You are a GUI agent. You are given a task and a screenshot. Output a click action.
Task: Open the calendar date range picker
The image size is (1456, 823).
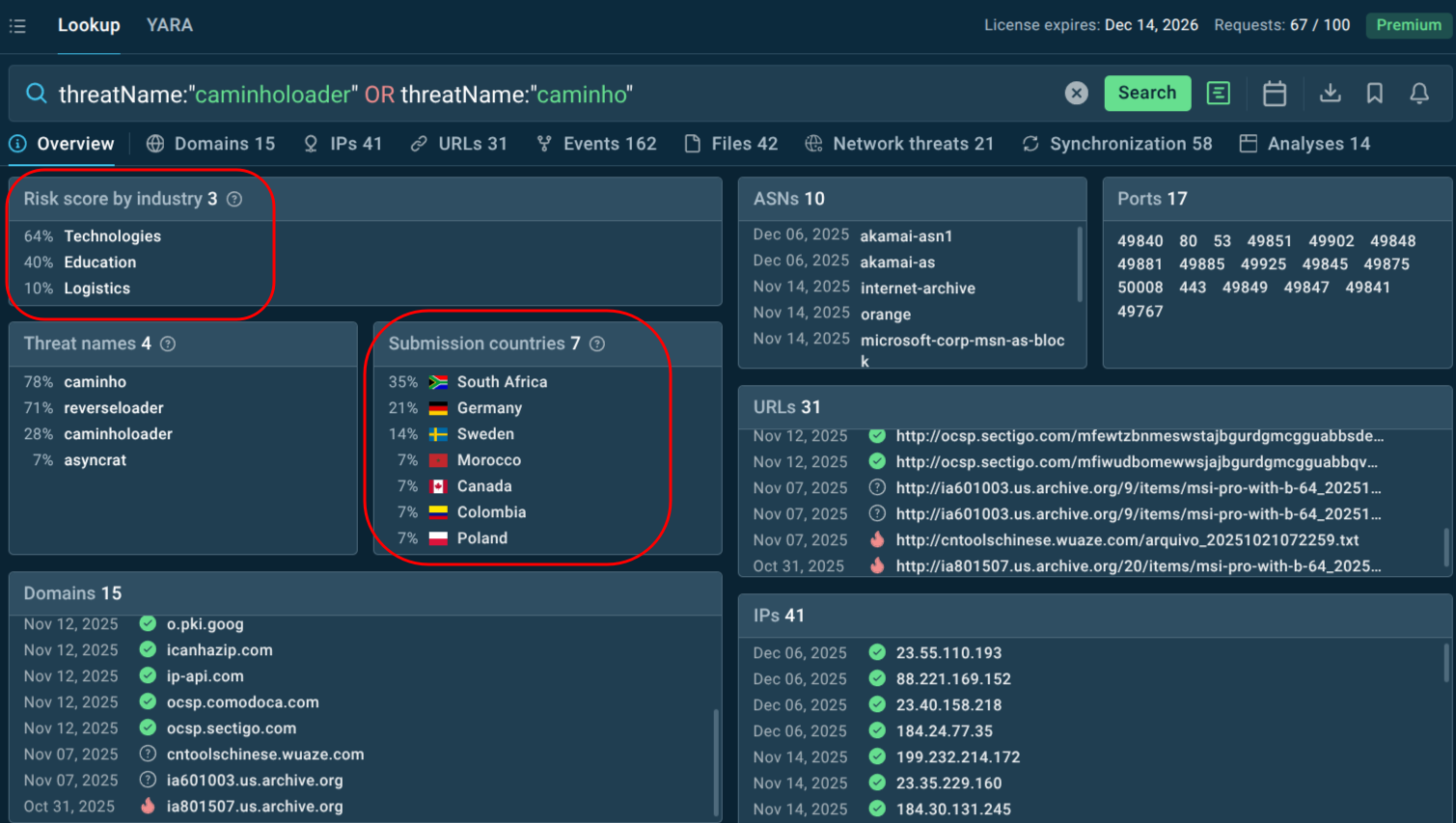(1275, 93)
